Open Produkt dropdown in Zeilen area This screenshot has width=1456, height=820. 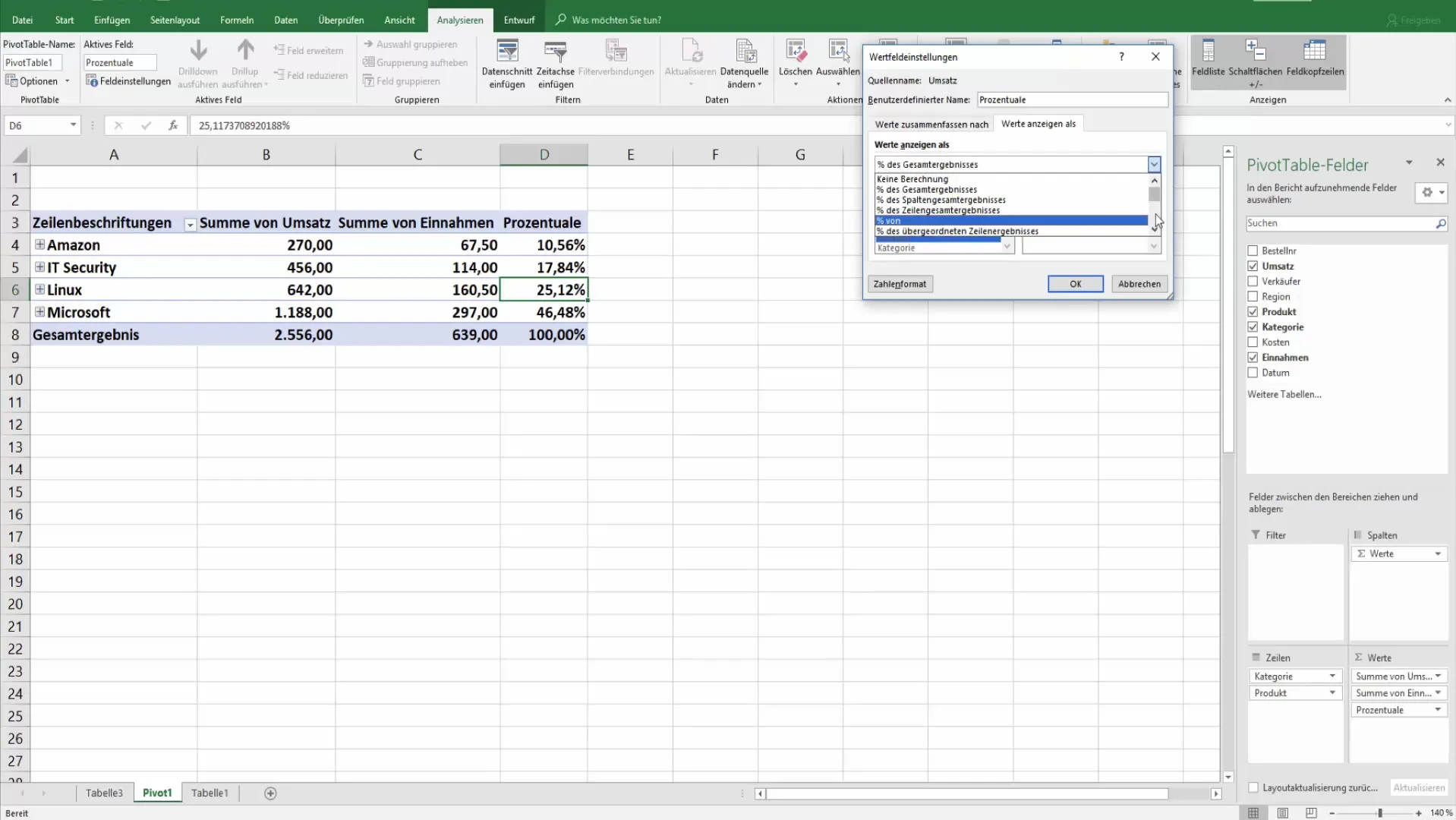pyautogui.click(x=1332, y=692)
